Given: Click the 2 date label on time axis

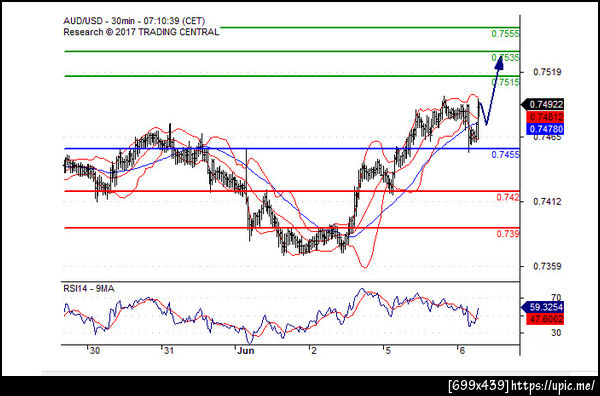Looking at the screenshot, I should 314,351.
